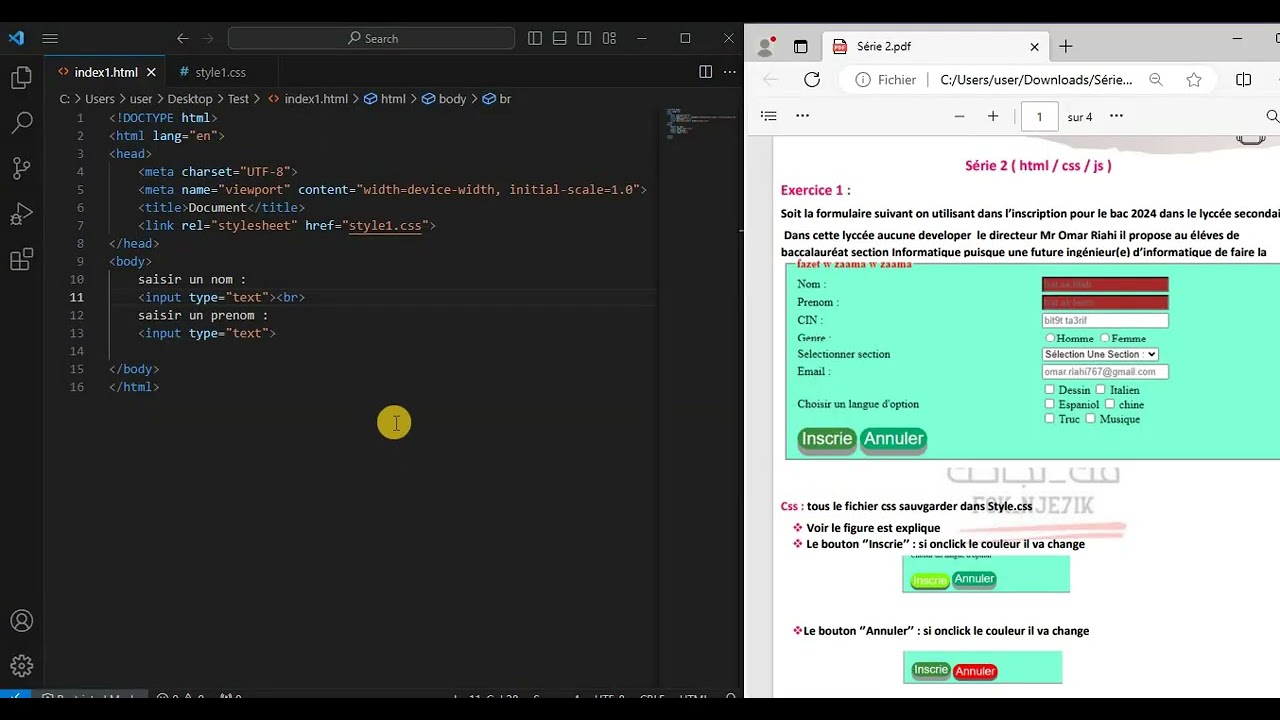Tick the Musique checkbox in PDF form
The height and width of the screenshot is (720, 1280).
pos(1090,418)
